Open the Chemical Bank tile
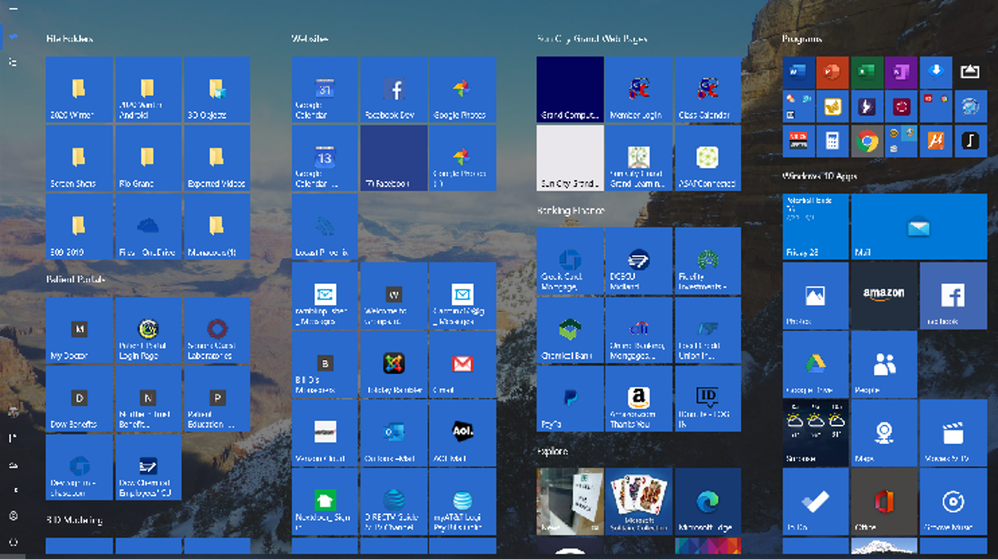998x560 pixels. point(570,330)
